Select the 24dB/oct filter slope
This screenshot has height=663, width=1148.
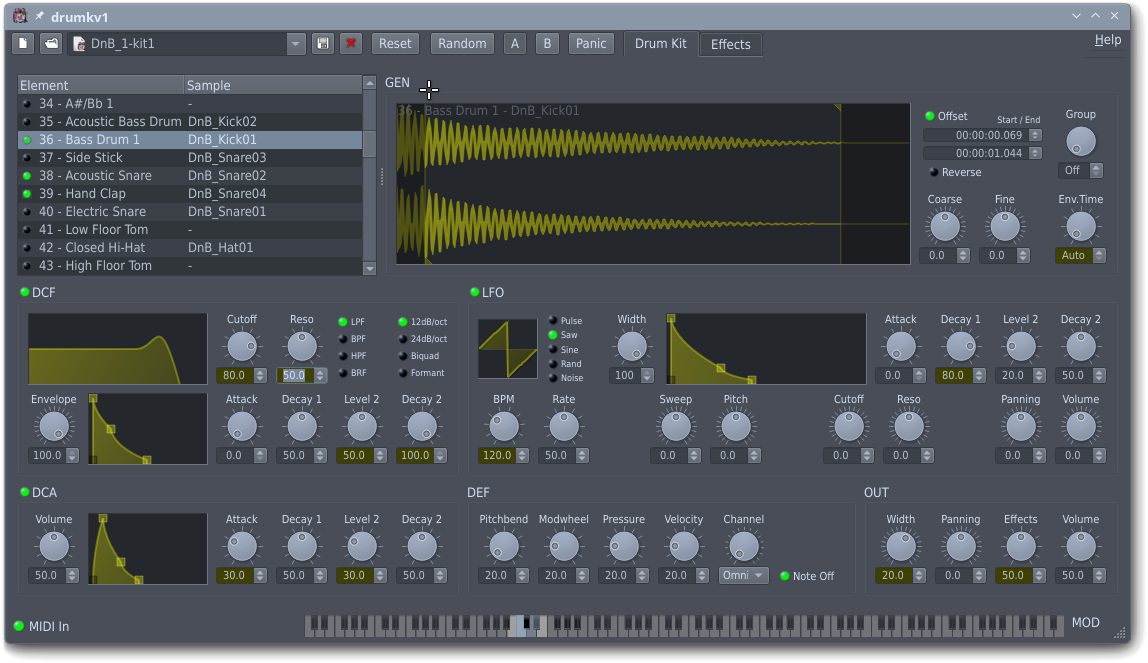pos(422,339)
